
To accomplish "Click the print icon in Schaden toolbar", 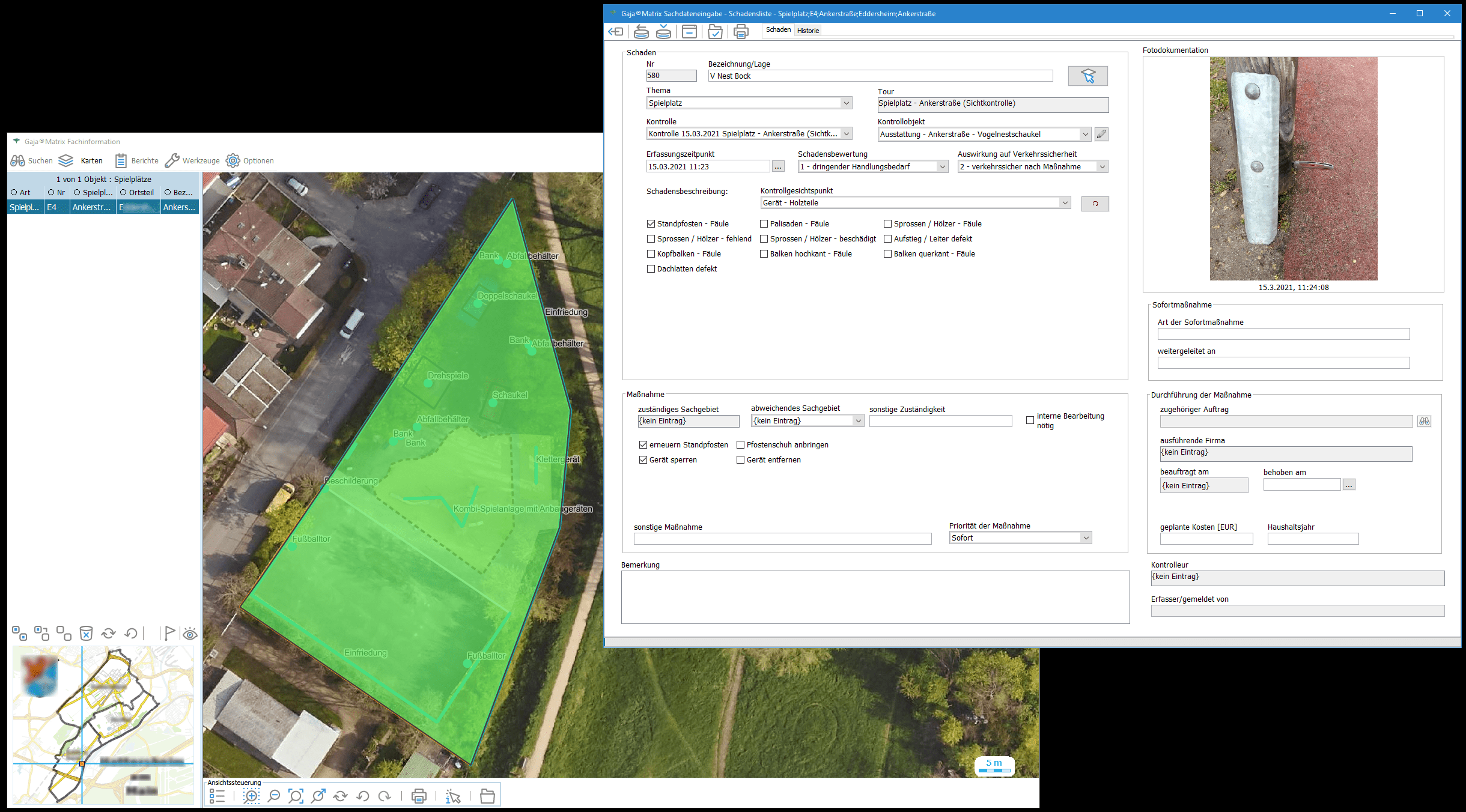I will tap(741, 31).
